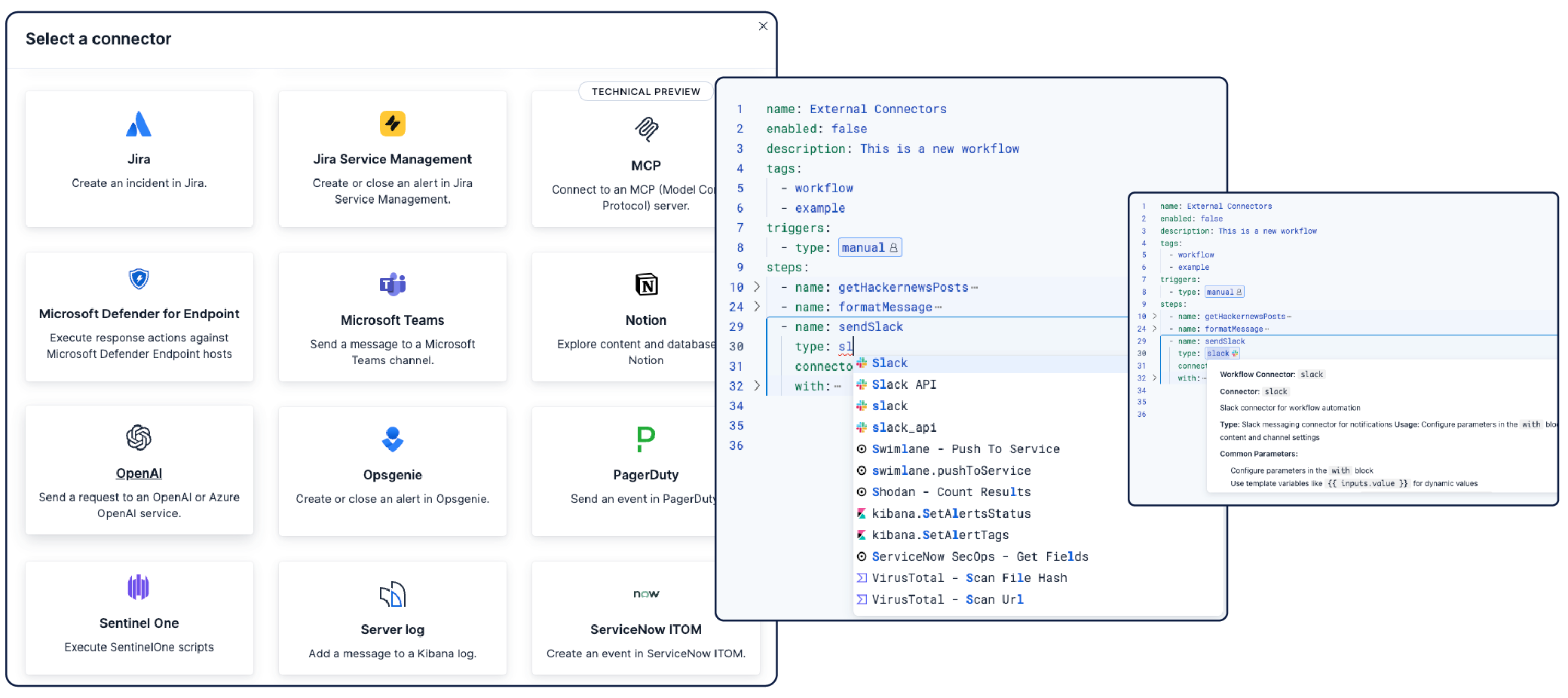Viewport: 1568px width, 698px height.
Task: Close the Select a connector dialog
Action: [x=763, y=26]
